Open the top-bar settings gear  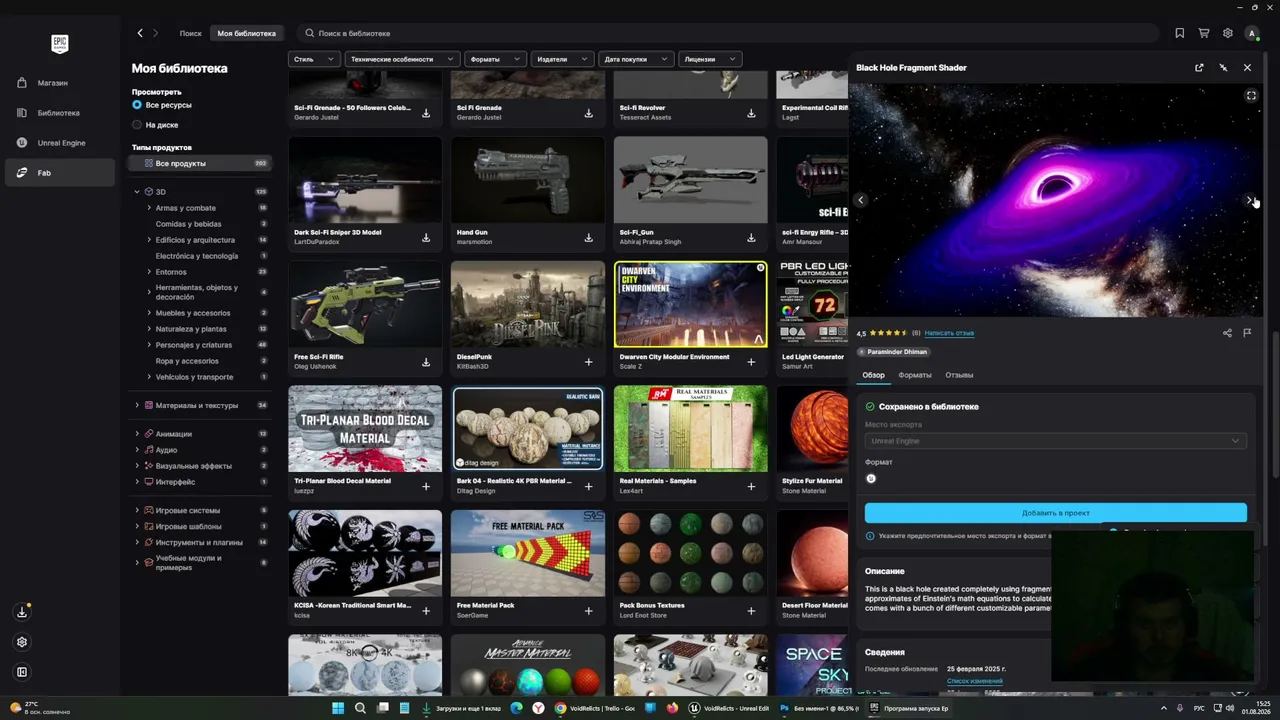(x=1228, y=33)
